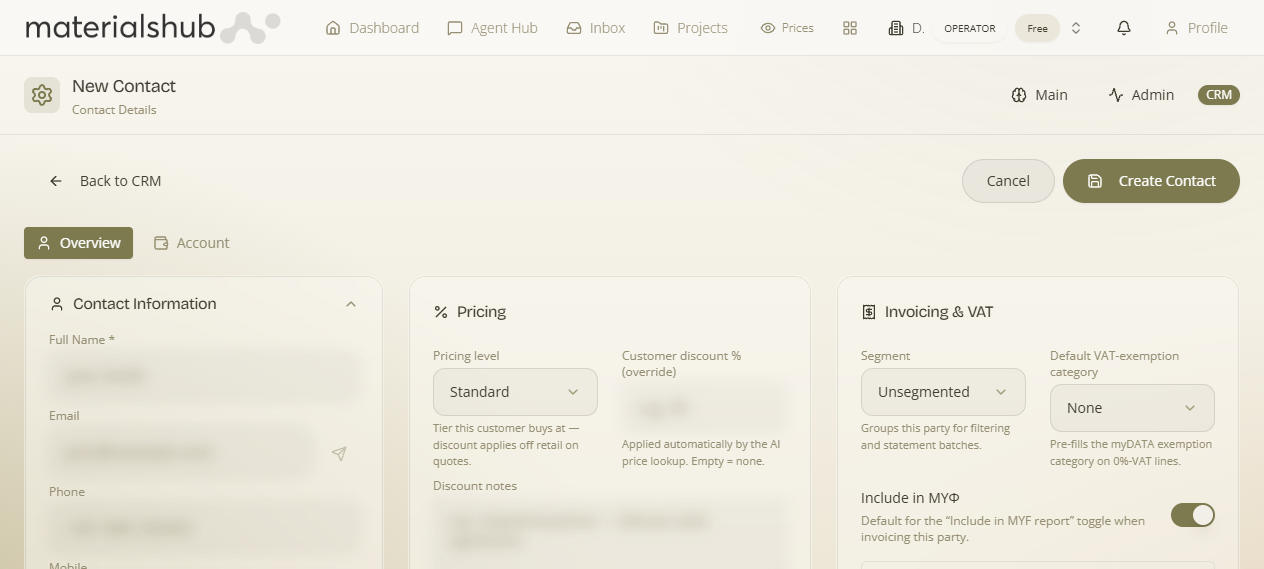
Task: Click the materialshub logo
Action: [x=152, y=27]
